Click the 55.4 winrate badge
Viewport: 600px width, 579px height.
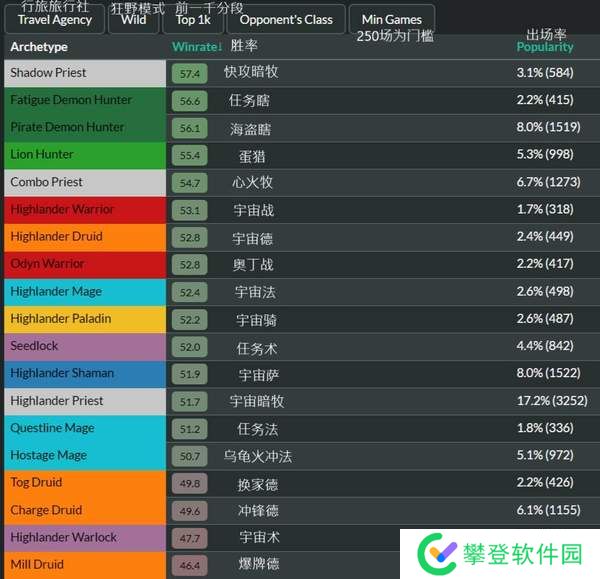tap(190, 155)
